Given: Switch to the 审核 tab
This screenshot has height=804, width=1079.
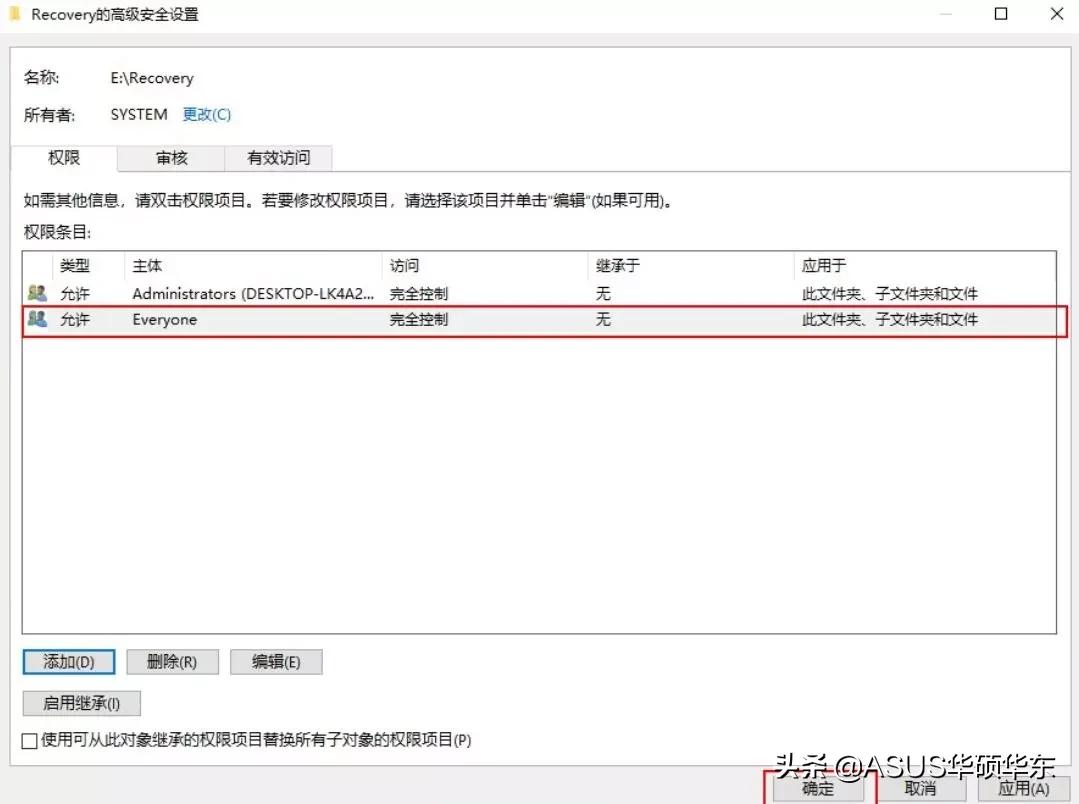Looking at the screenshot, I should pos(170,157).
